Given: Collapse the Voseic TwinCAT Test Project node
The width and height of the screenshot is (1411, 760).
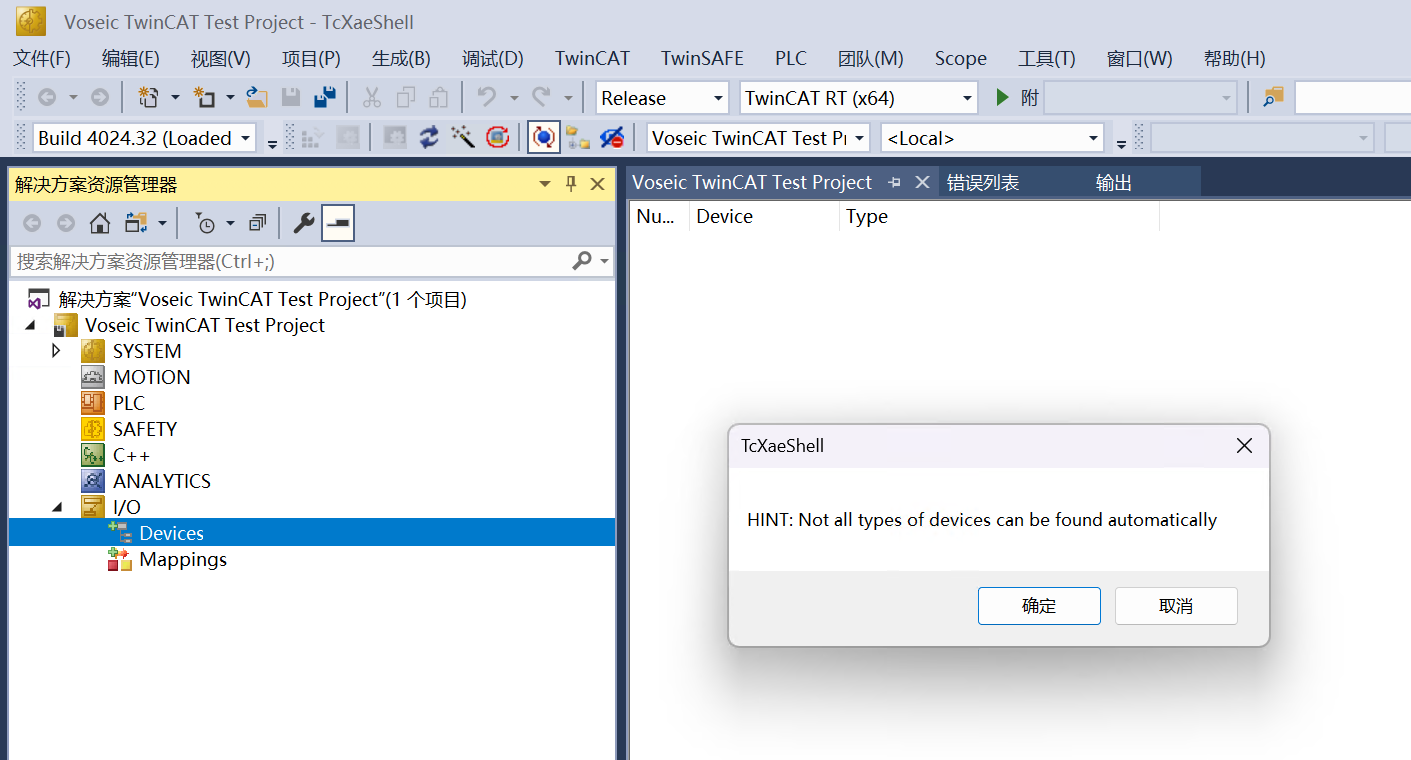Looking at the screenshot, I should 30,325.
